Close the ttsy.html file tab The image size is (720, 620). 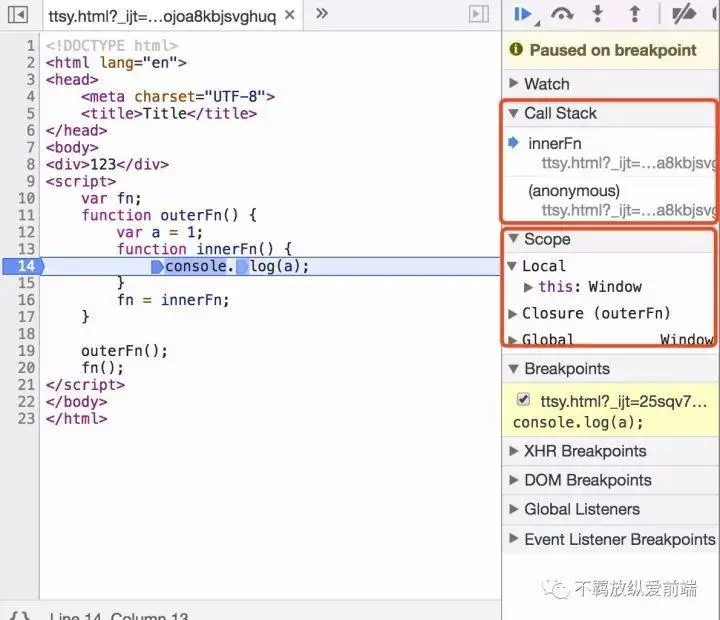pos(289,15)
